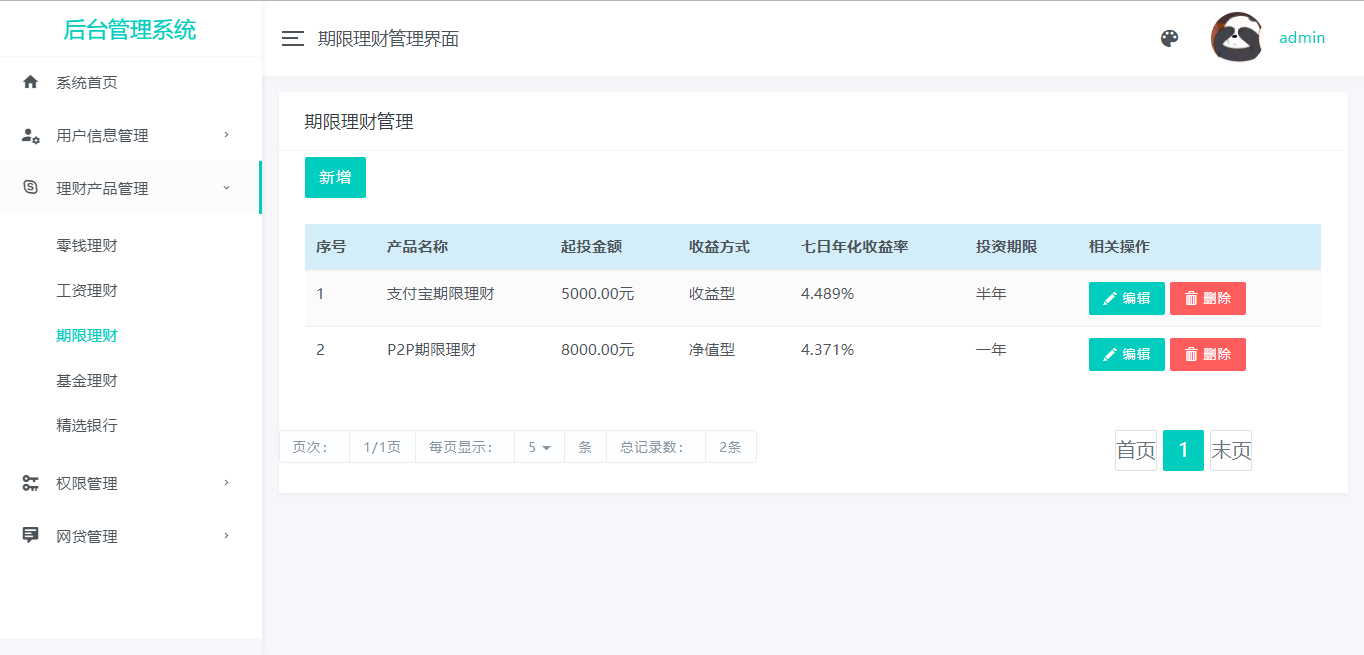The height and width of the screenshot is (655, 1364).
Task: Open the 零钱理财 menu item
Action: [x=87, y=245]
